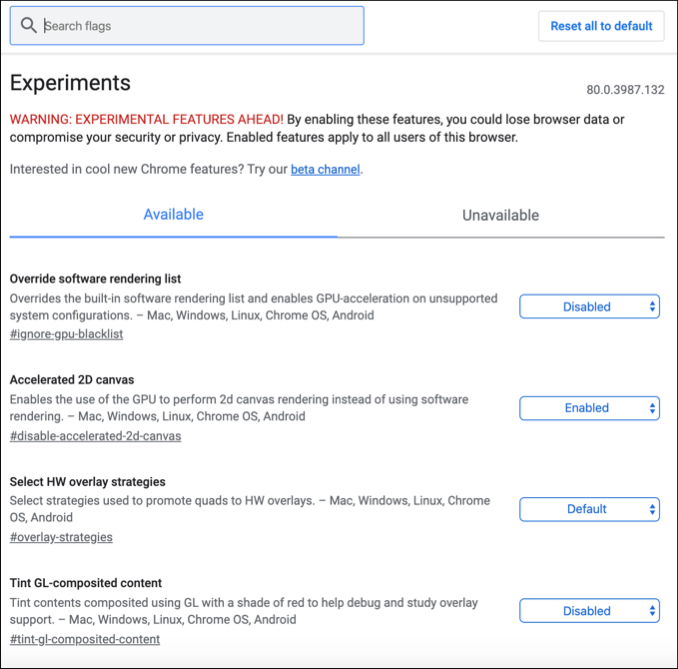Image resolution: width=678 pixels, height=669 pixels.
Task: Switch to the Available tab
Action: point(173,215)
